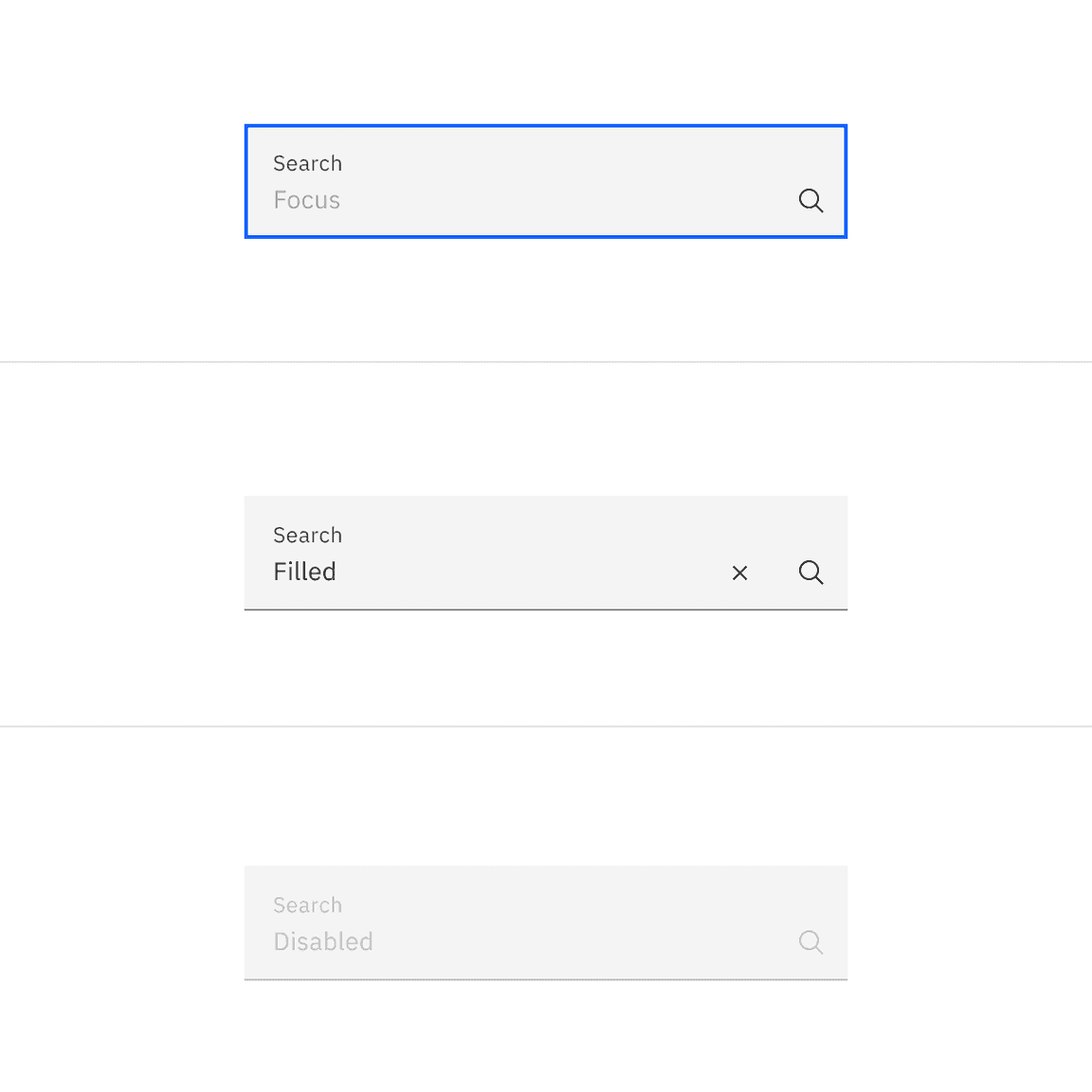Click the magnifier icon in the Focus search field
The height and width of the screenshot is (1092, 1092).
point(811,201)
